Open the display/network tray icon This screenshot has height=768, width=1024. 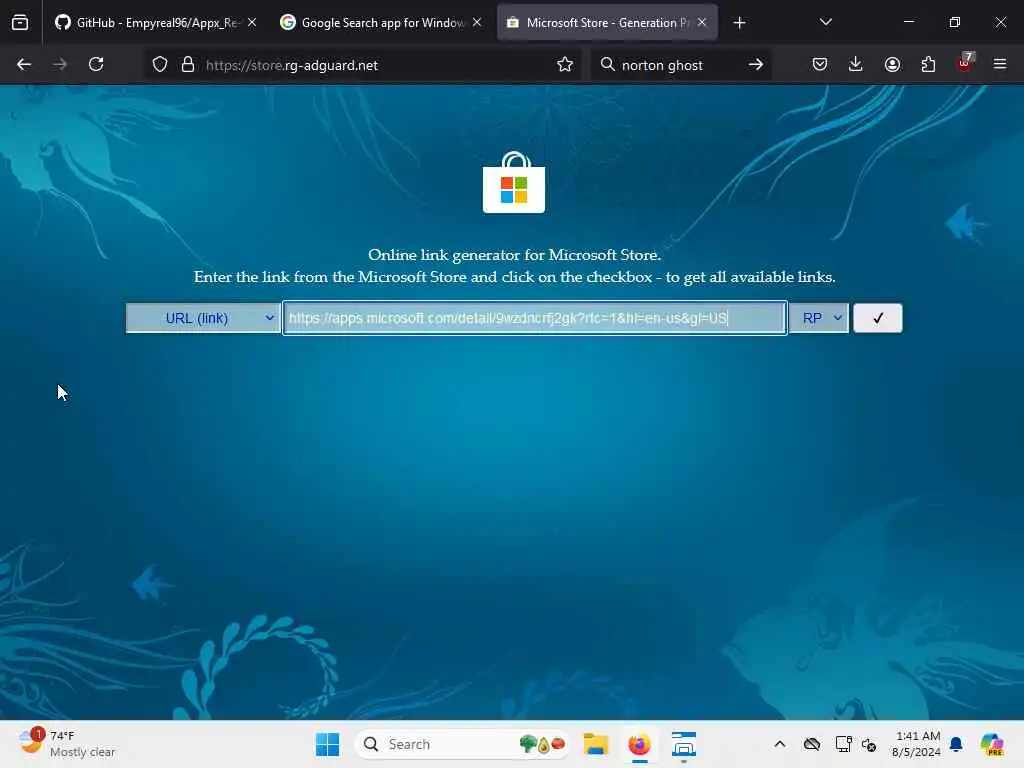(843, 744)
